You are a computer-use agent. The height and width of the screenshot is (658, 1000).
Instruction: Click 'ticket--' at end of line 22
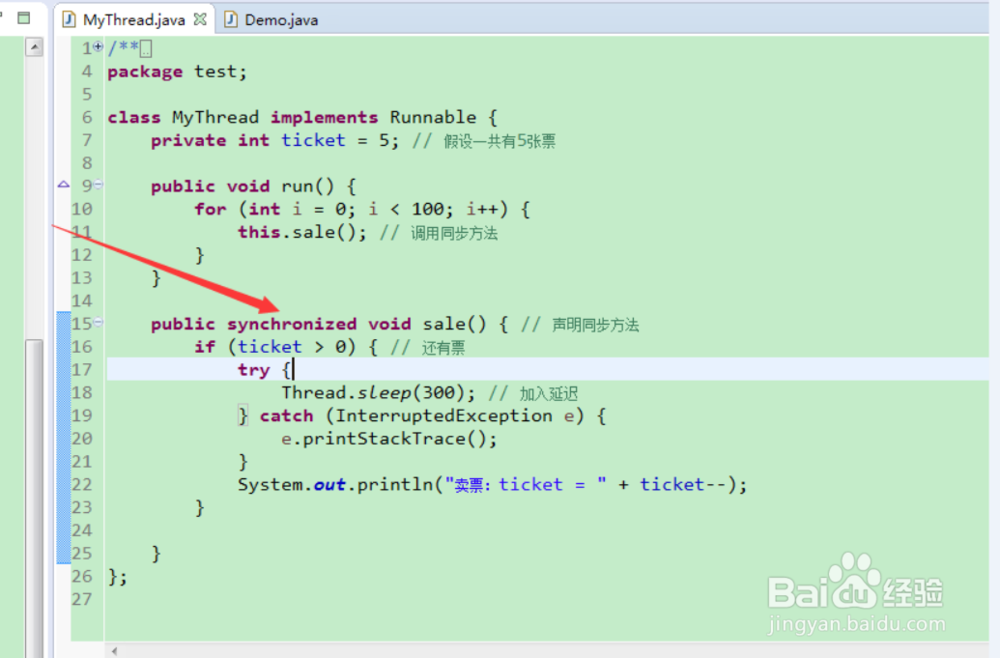tap(682, 485)
